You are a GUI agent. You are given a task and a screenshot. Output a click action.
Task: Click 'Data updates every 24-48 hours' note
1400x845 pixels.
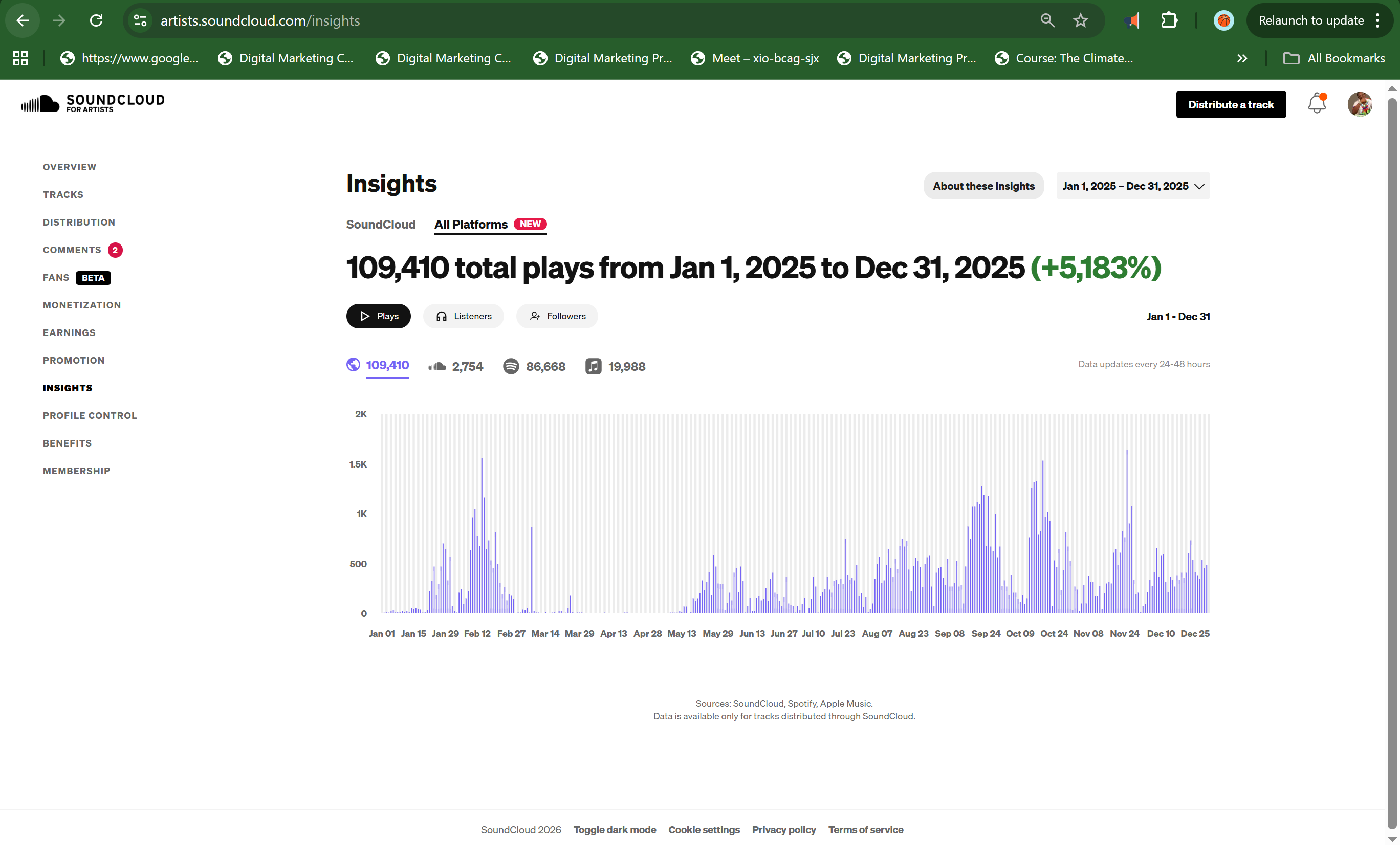point(1144,364)
